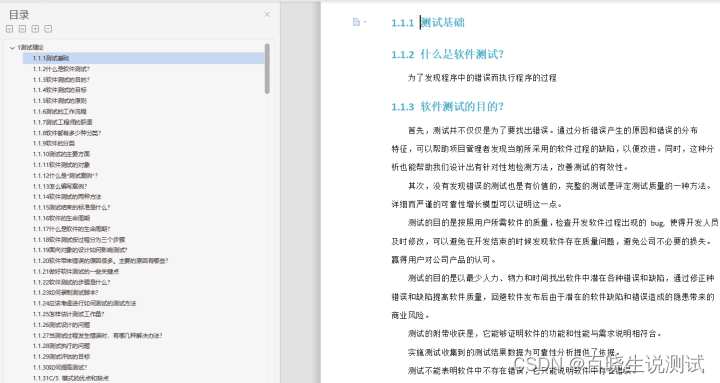The width and height of the screenshot is (720, 383).
Task: Close the 目录 outline panel
Action: [x=267, y=15]
